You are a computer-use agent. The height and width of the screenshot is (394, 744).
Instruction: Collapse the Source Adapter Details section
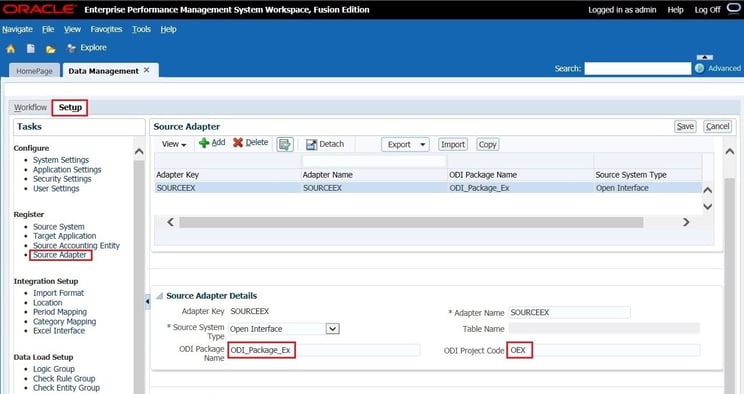[x=159, y=296]
